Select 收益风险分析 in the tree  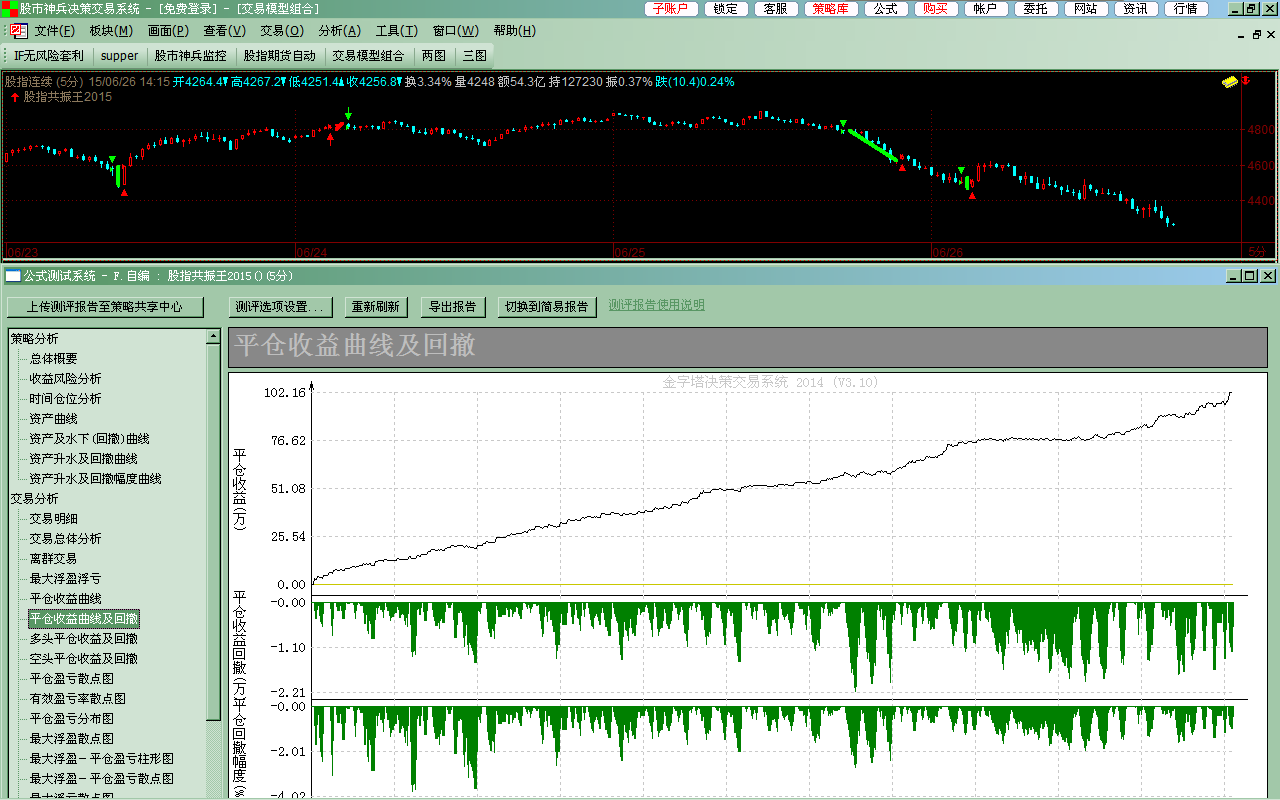click(x=66, y=379)
